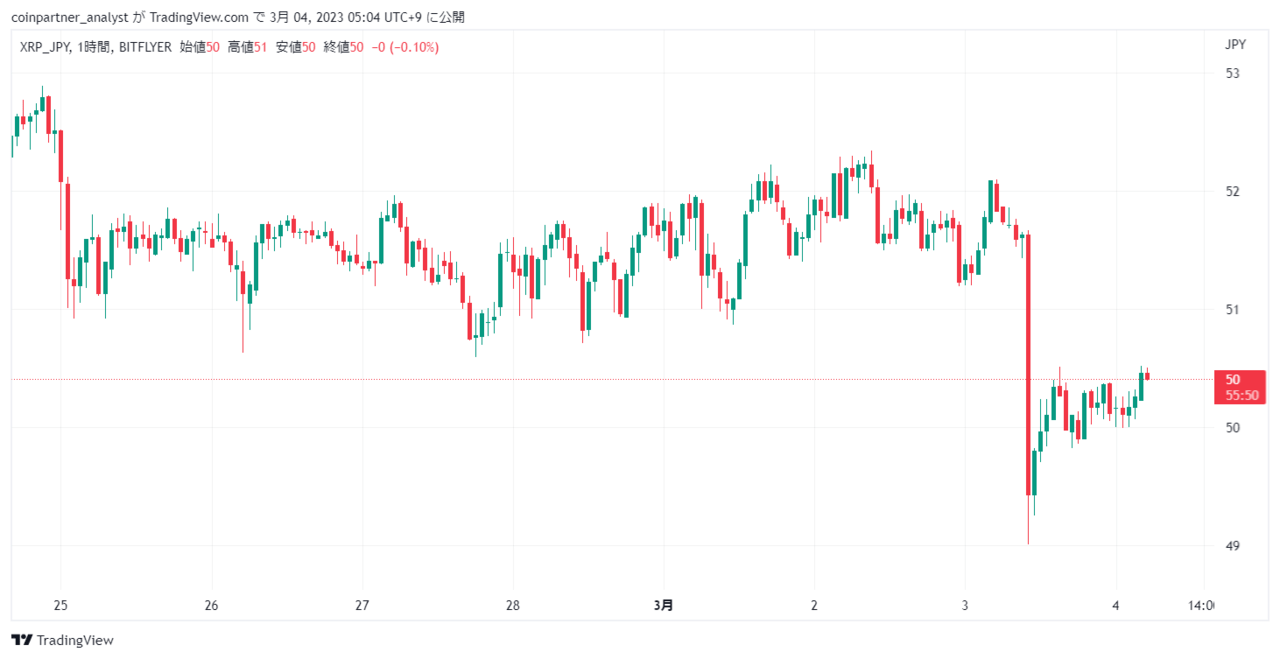Select the 2 date marker on time axis
Viewport: 1280px width, 659px height.
click(814, 605)
